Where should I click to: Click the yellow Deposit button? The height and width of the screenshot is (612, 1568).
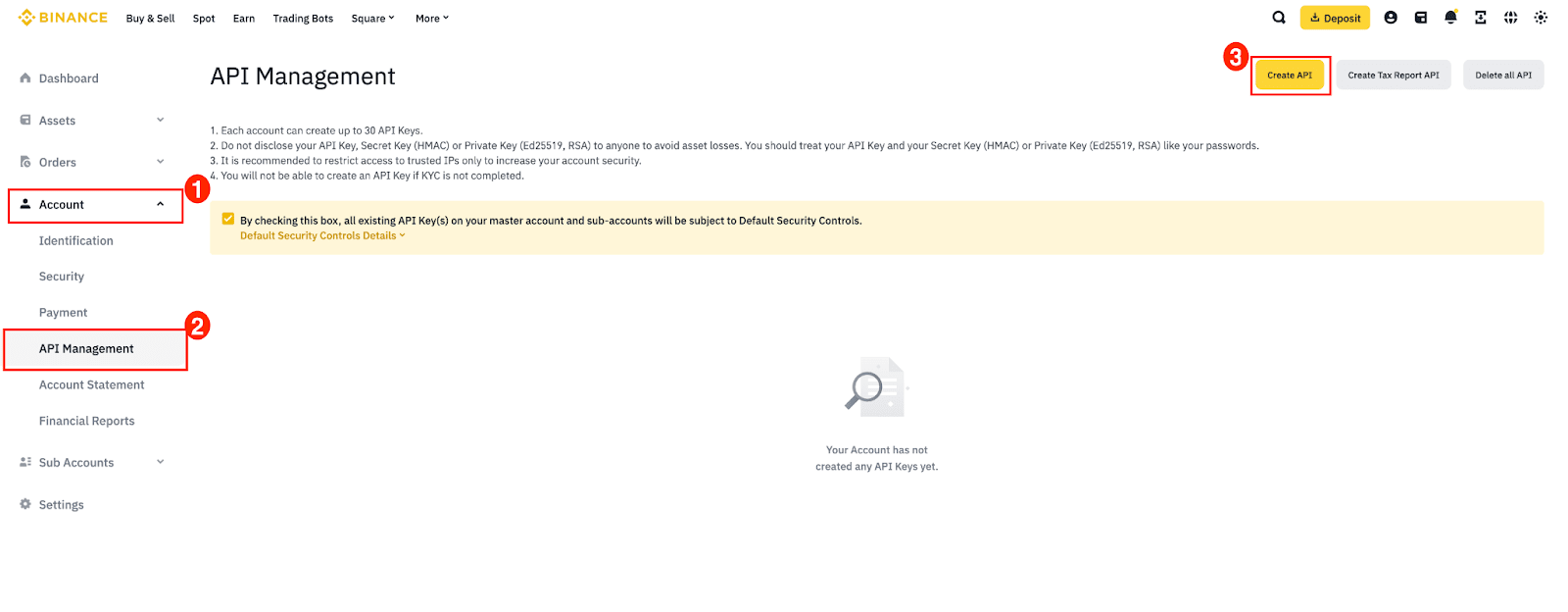(x=1335, y=18)
